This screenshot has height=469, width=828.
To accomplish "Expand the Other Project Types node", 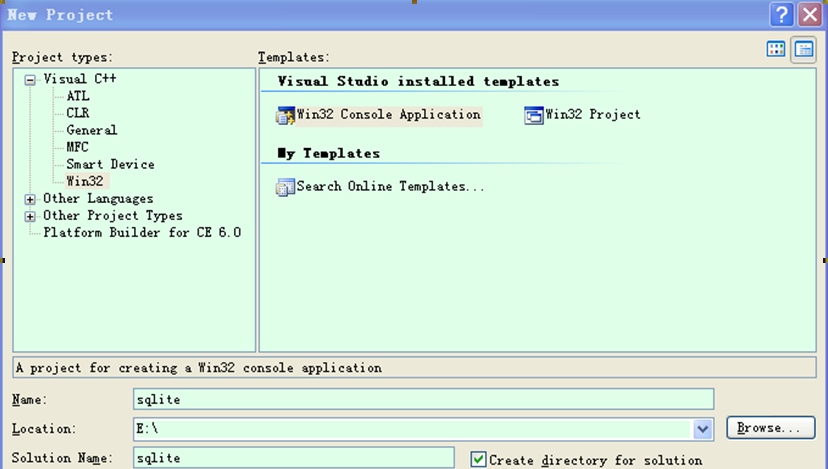I will (30, 217).
